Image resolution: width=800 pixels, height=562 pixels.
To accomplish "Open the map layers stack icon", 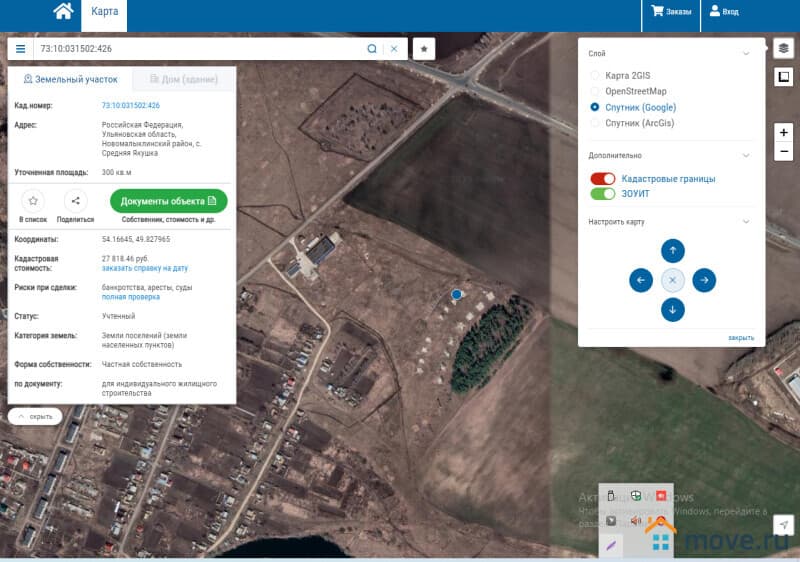I will (x=783, y=48).
